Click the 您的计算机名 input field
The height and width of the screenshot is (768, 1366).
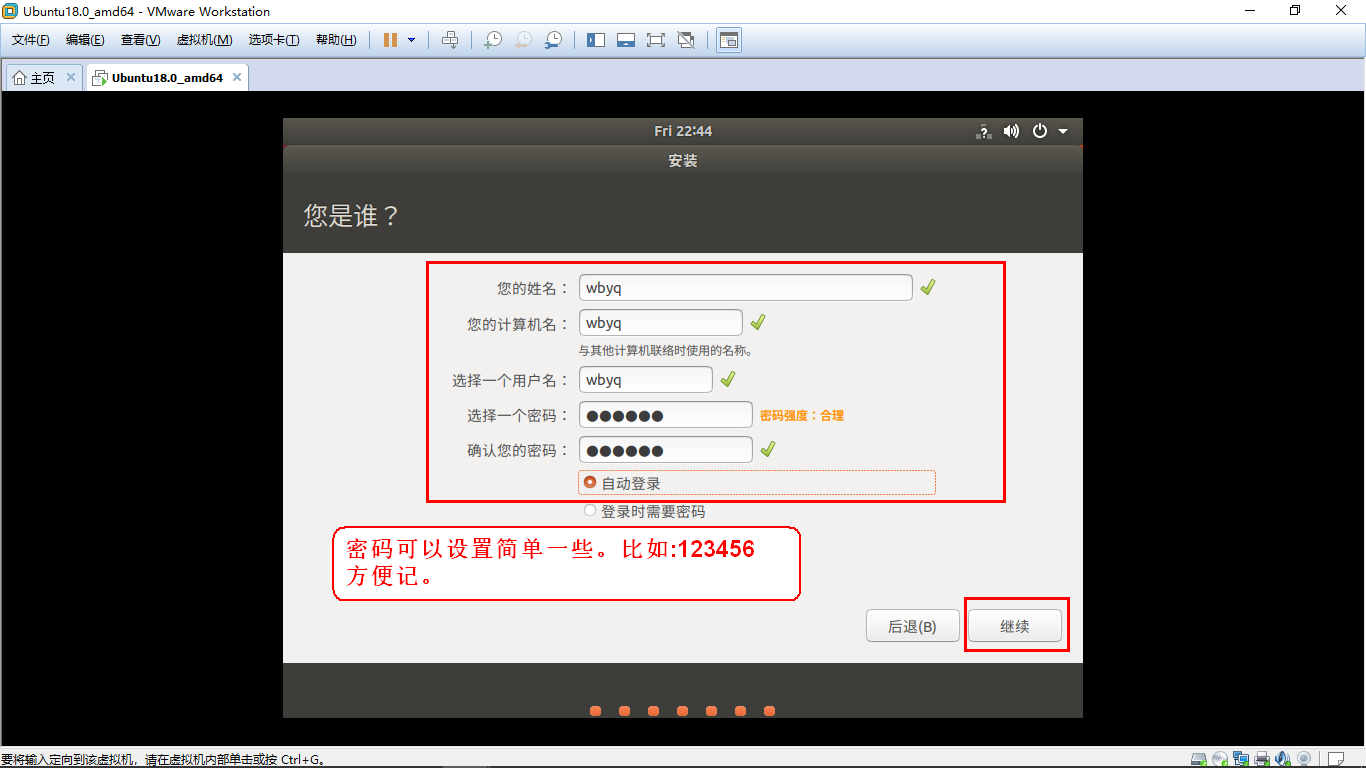click(661, 323)
